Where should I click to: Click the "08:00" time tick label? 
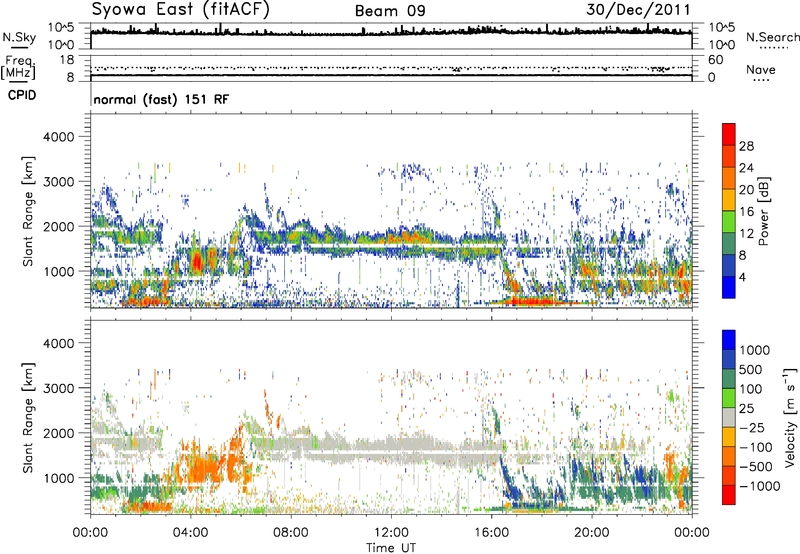(x=290, y=533)
